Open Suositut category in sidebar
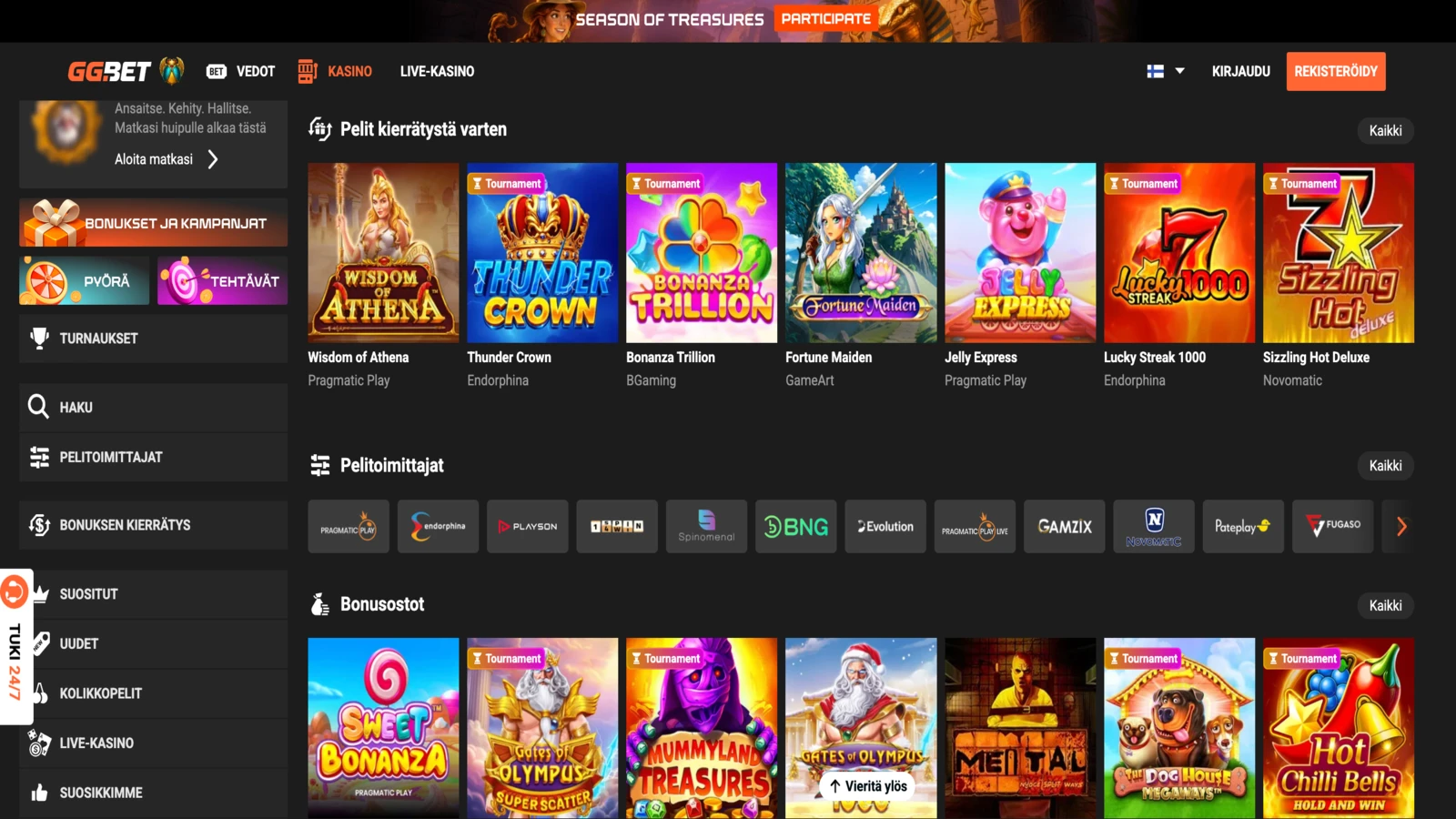 tap(154, 594)
